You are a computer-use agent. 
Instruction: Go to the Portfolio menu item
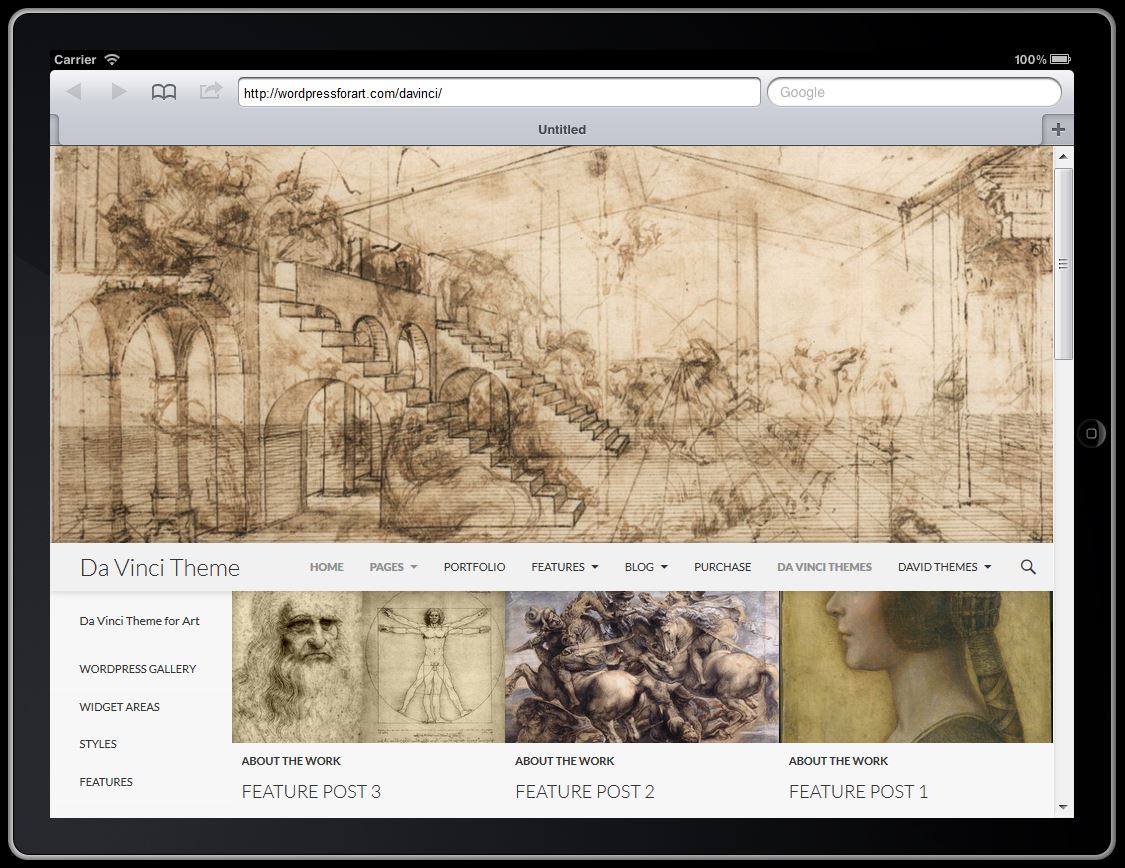coord(474,567)
